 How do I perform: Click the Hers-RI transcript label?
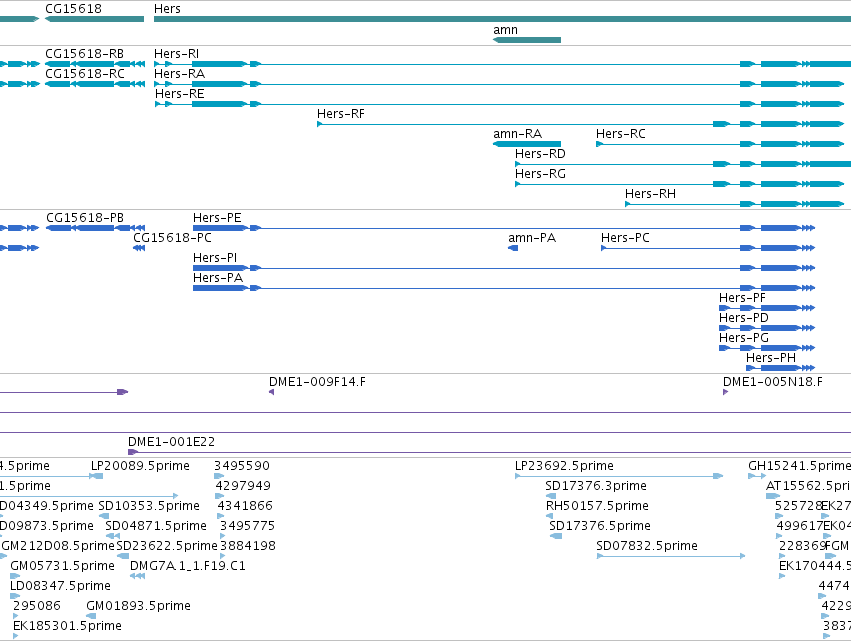[x=176, y=54]
